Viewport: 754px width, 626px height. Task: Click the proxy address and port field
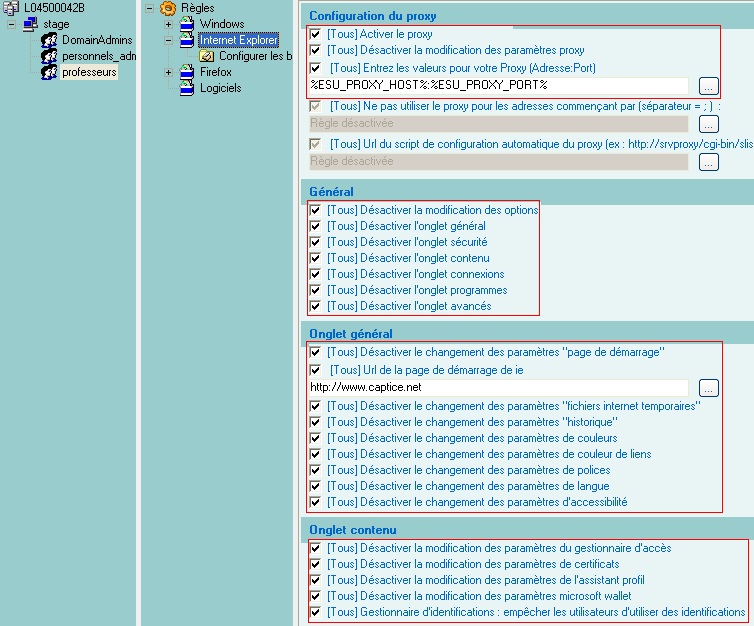click(x=497, y=85)
